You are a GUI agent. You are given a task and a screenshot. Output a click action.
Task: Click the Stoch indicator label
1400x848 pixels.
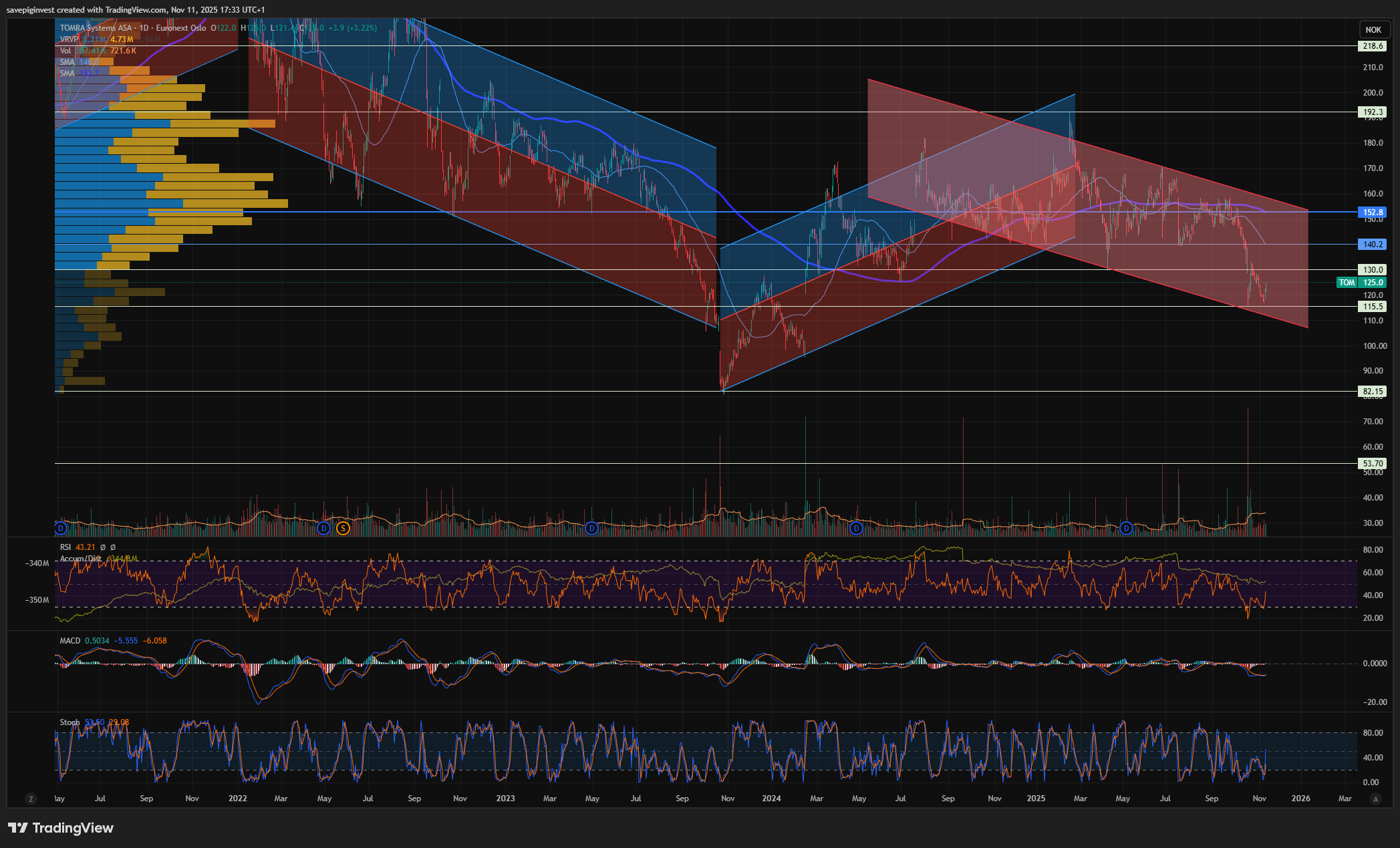click(x=69, y=722)
